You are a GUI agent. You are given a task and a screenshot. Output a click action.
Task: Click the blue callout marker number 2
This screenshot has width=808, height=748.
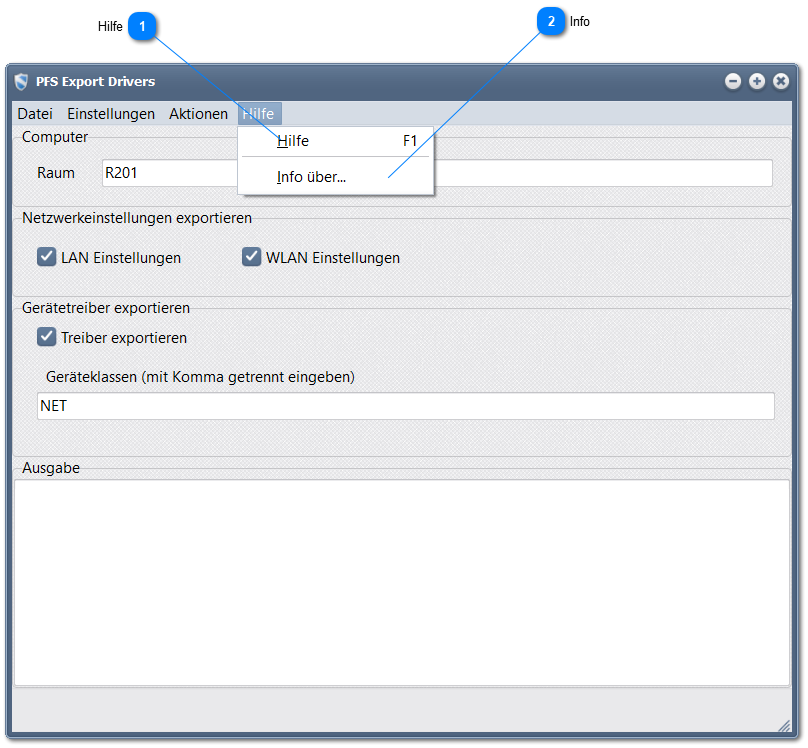coord(551,21)
